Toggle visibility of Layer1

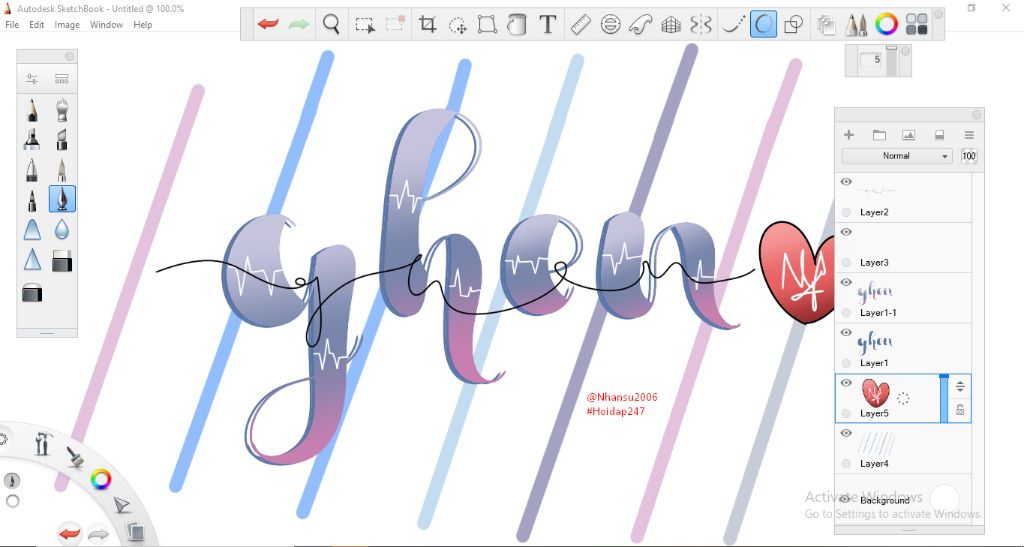pos(846,333)
